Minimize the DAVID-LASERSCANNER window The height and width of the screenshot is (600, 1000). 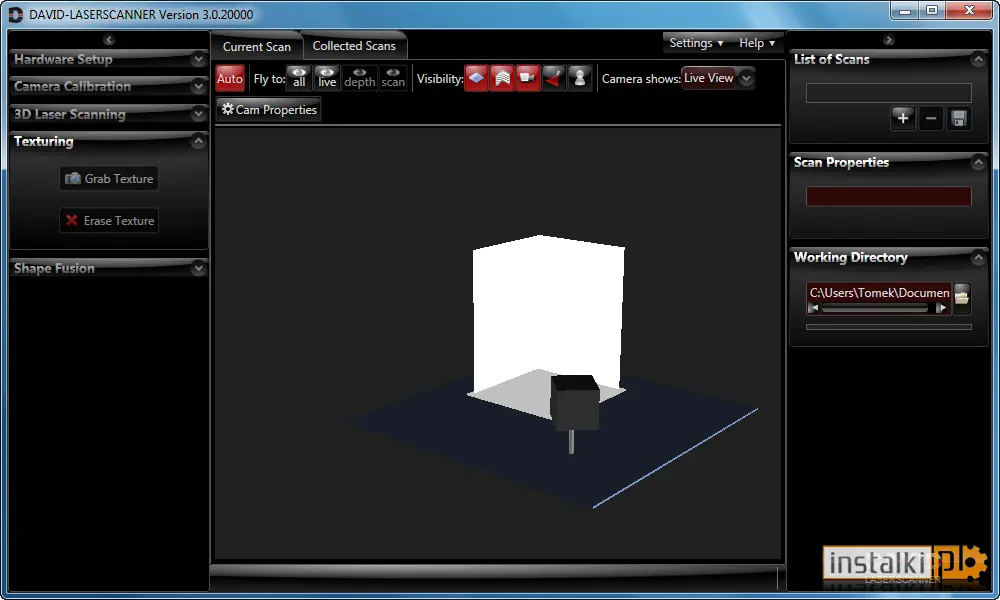(904, 10)
